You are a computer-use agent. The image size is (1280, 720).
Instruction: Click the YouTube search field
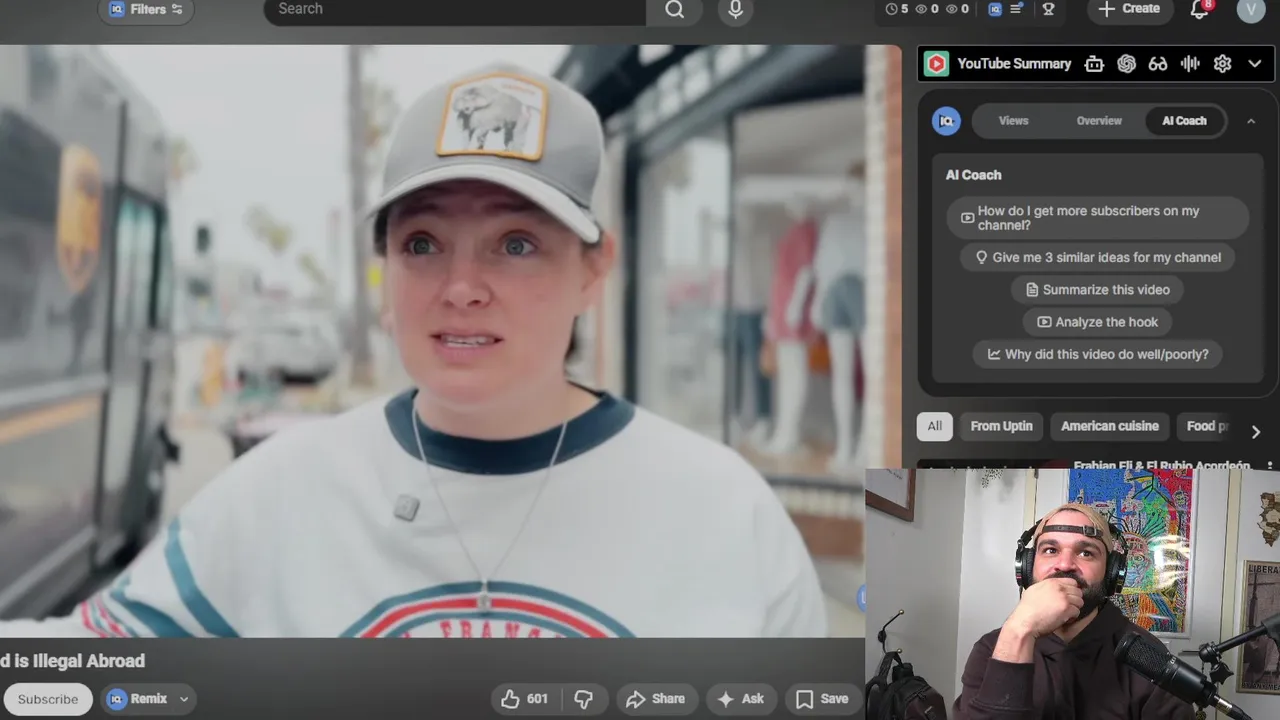click(x=455, y=9)
